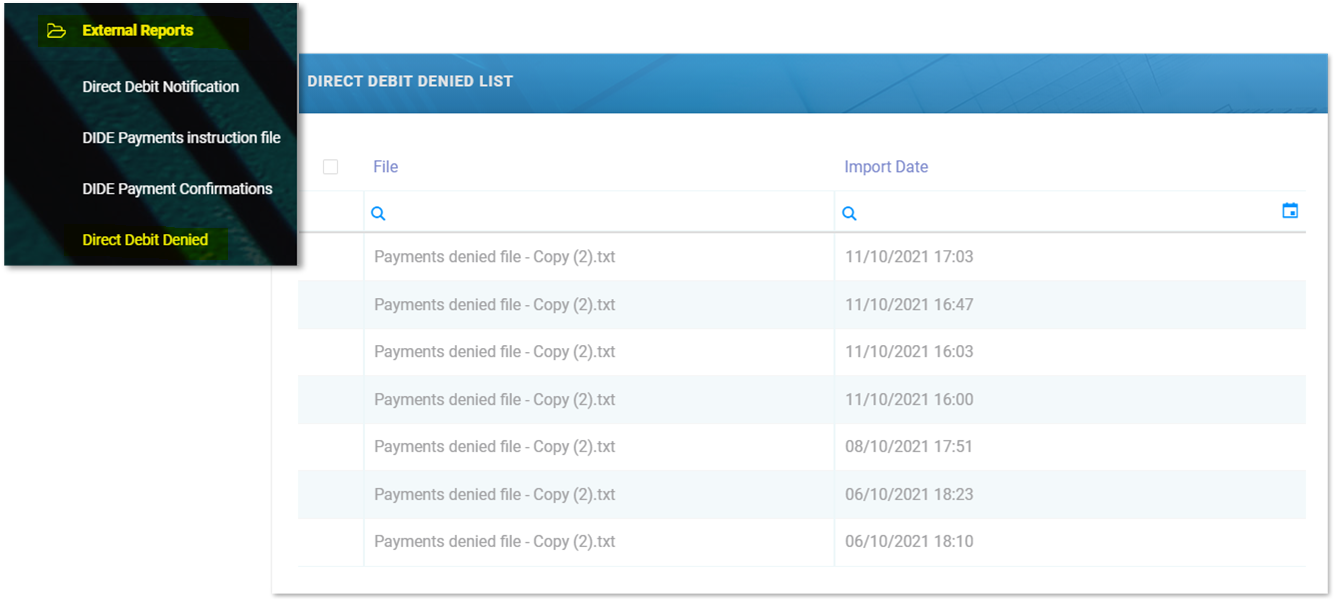Click the 06/10/2021 18:23 import date cell
Screen dimensions: 1338x603
click(908, 495)
